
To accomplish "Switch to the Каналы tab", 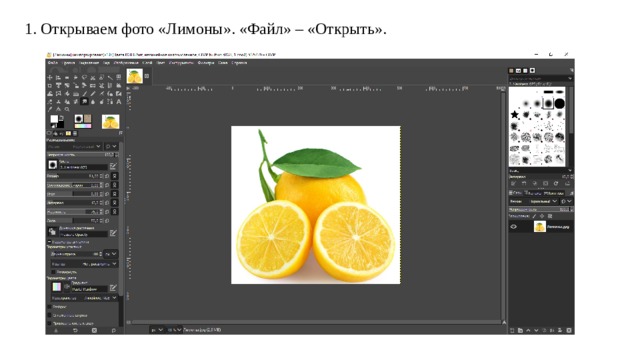I will click(533, 193).
